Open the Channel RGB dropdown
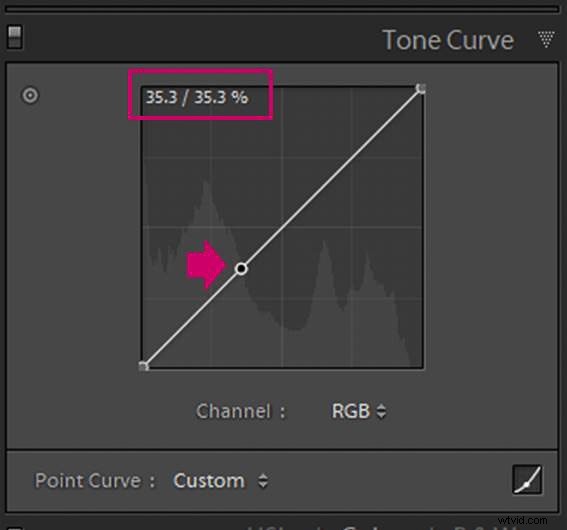Screen dimensions: 567x530 (x=358, y=411)
